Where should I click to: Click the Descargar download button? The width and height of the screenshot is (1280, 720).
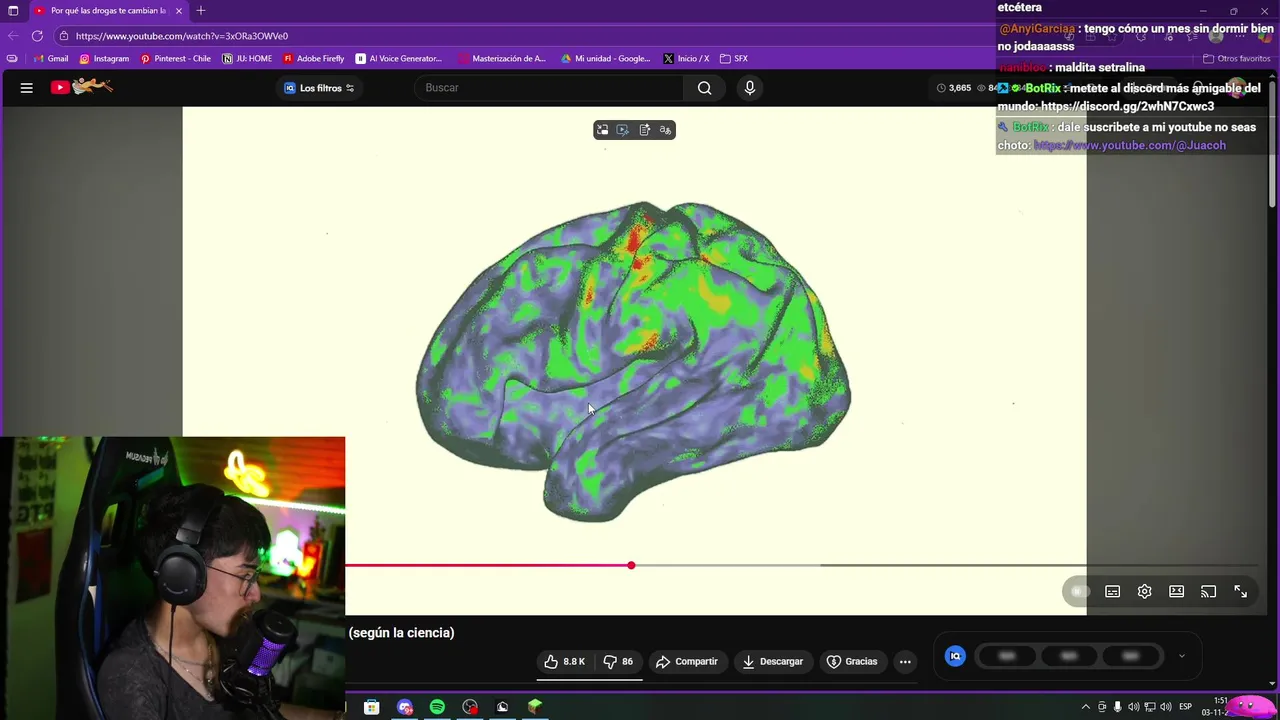773,662
